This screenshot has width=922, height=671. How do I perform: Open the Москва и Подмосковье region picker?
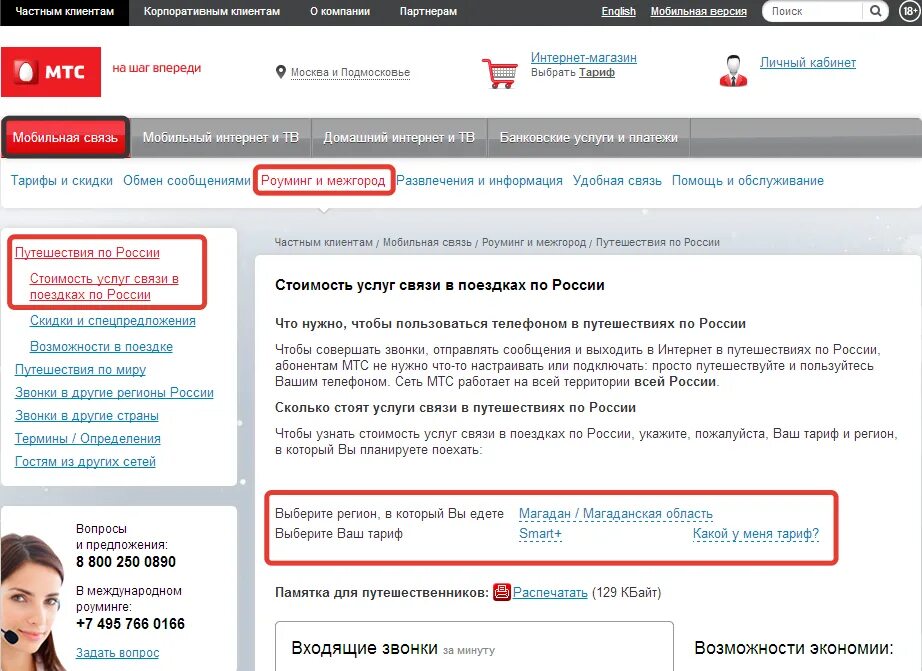(350, 72)
